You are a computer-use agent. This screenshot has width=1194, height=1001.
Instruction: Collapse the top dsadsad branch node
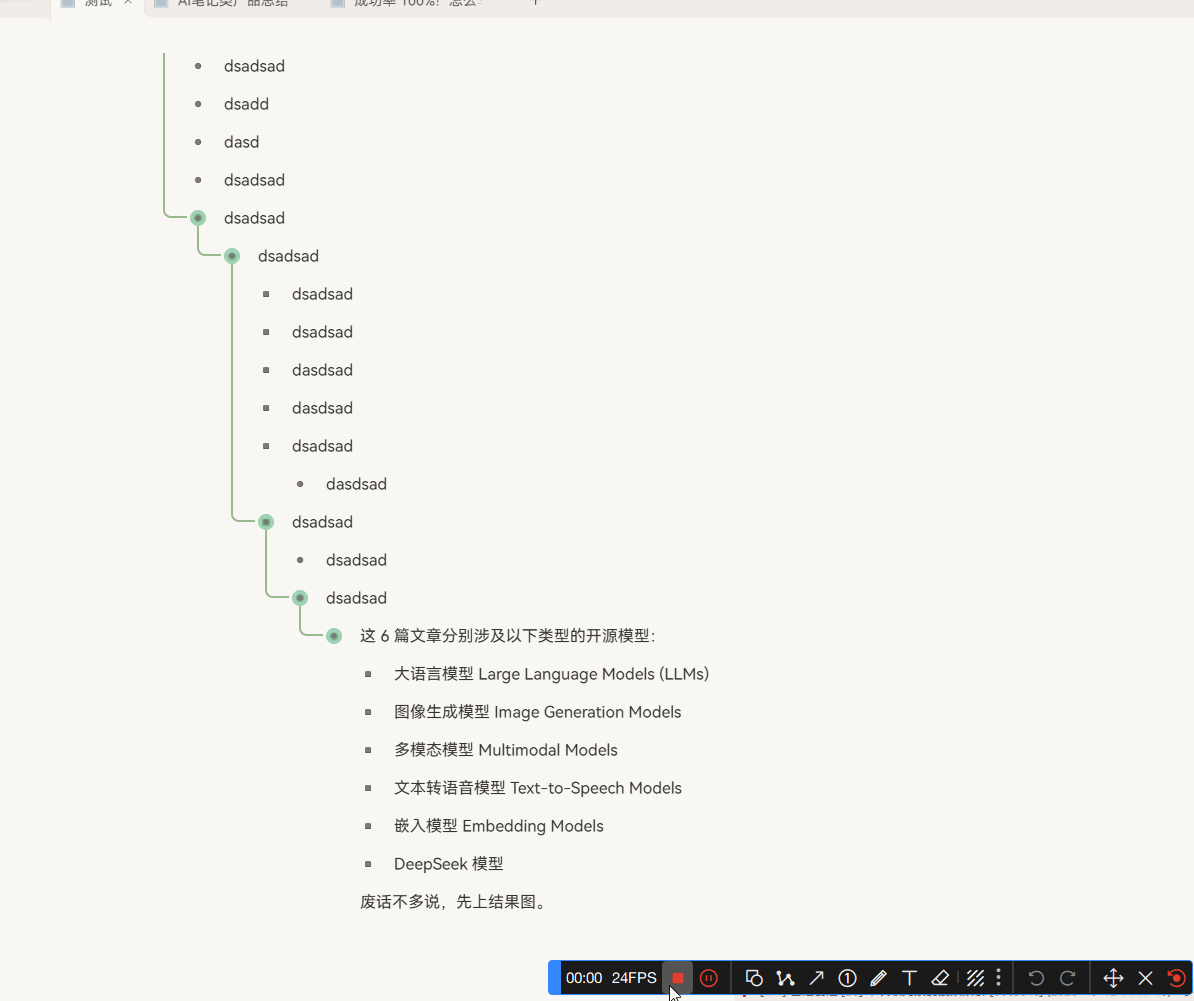197,217
